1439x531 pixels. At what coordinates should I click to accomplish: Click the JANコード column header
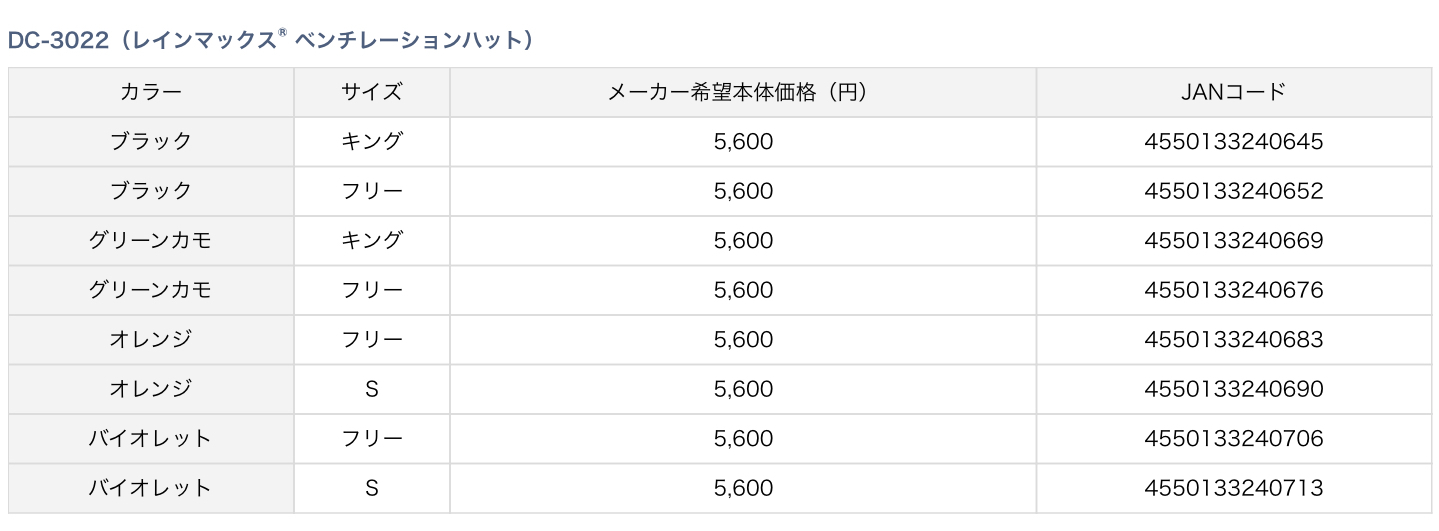(1233, 92)
